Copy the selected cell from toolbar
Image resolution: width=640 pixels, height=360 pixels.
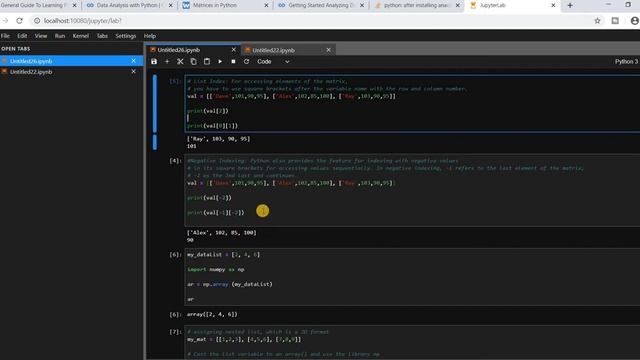tap(193, 62)
